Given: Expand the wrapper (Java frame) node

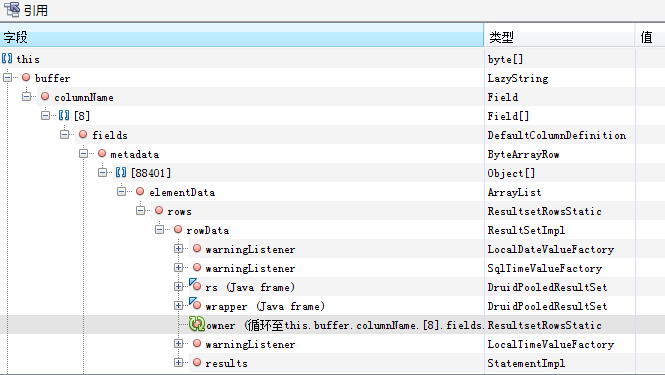Looking at the screenshot, I should click(x=179, y=306).
